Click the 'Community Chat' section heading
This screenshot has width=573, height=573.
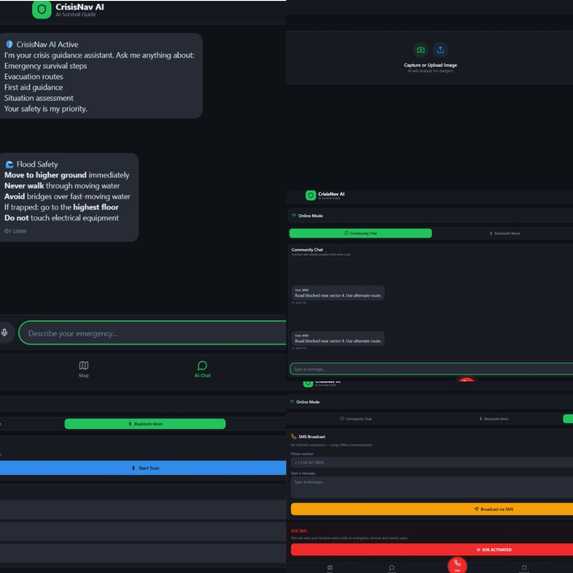pyautogui.click(x=307, y=250)
